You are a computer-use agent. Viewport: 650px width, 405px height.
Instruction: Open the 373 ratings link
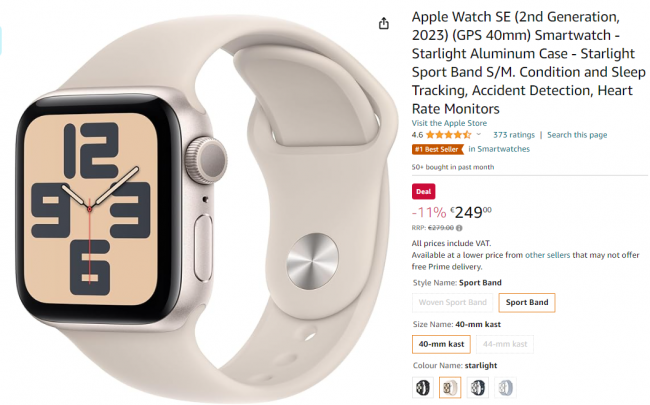(x=514, y=135)
